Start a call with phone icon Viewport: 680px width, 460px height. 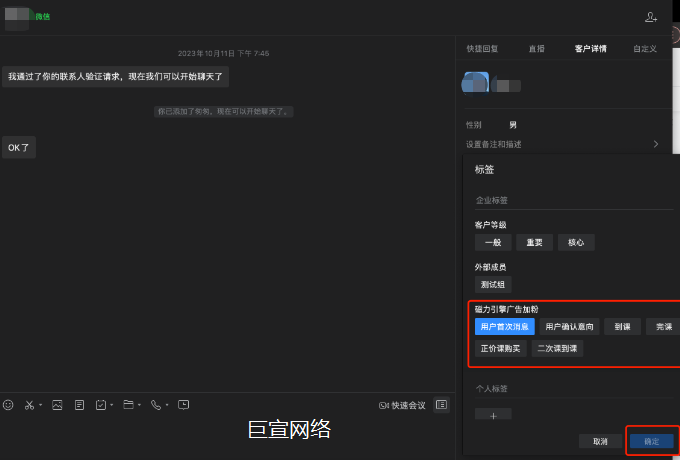156,405
